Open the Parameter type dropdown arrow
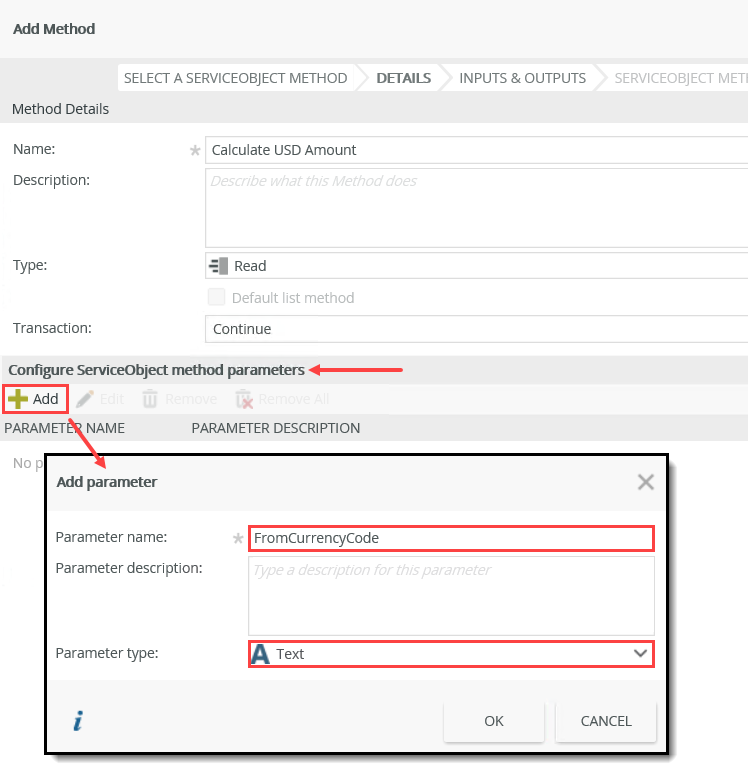748x784 pixels. (x=640, y=654)
